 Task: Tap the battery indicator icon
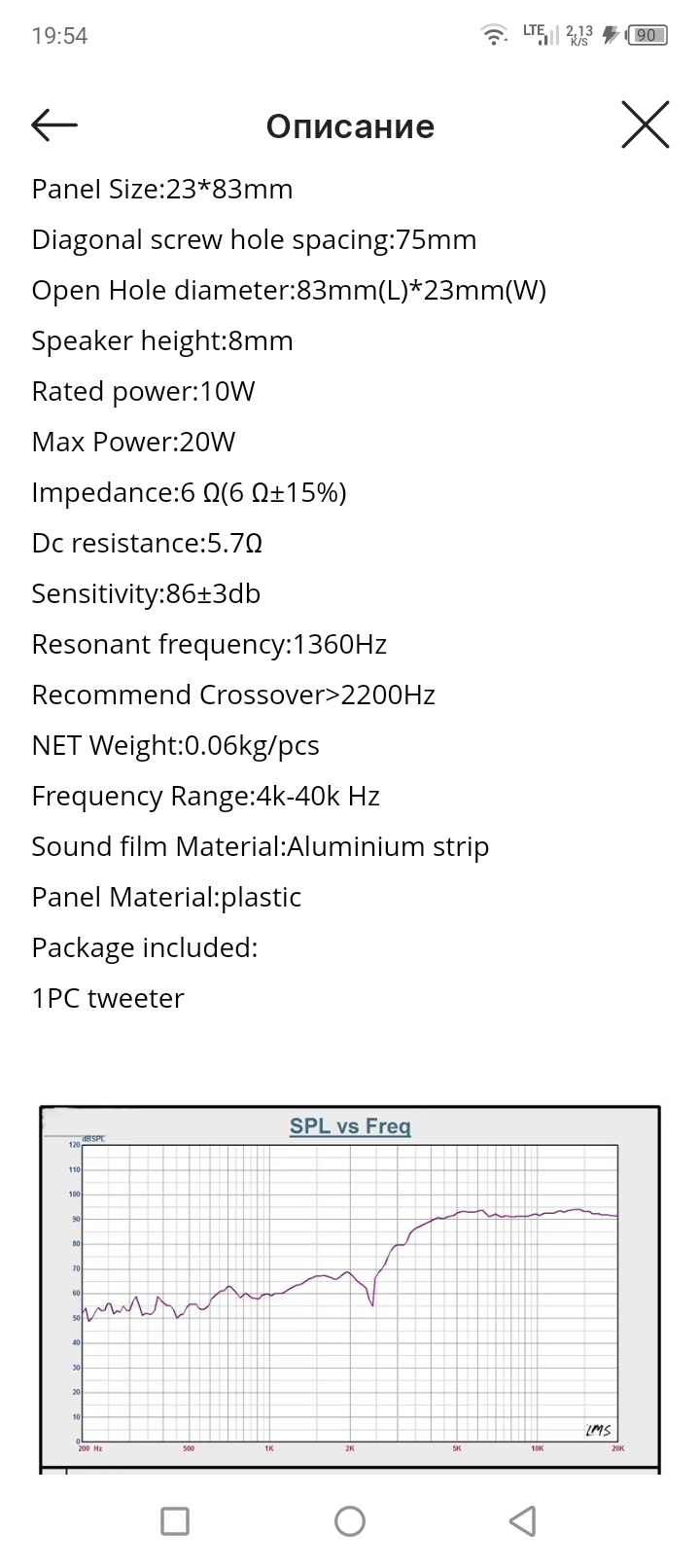[x=647, y=35]
